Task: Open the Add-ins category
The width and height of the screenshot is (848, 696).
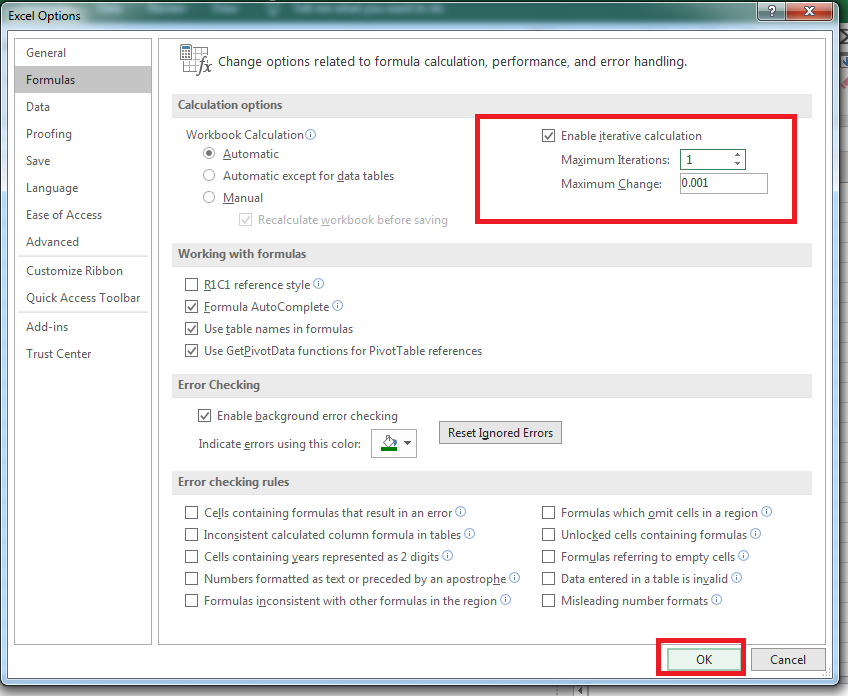Action: pyautogui.click(x=83, y=327)
